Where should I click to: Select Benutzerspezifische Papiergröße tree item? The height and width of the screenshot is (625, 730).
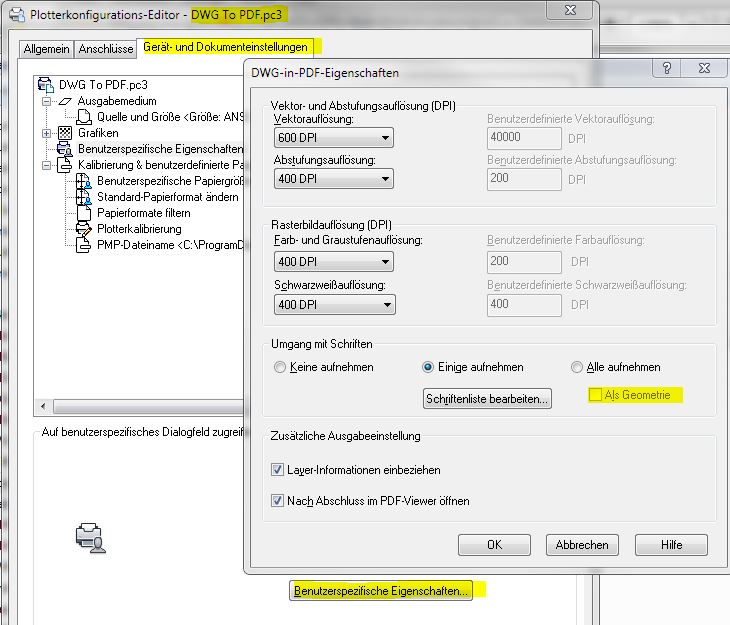point(170,181)
